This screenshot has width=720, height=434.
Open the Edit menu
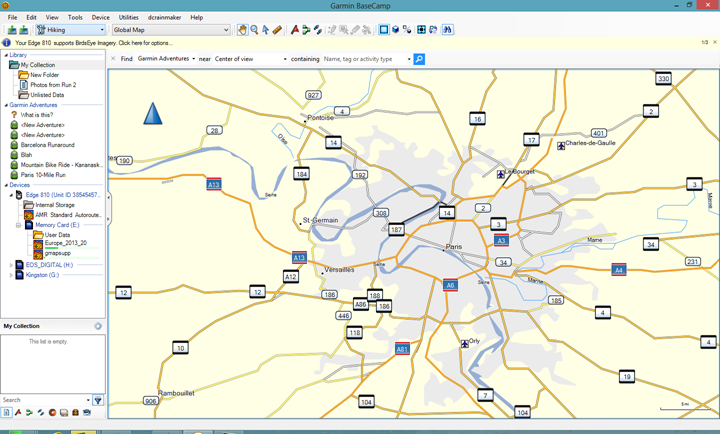click(x=31, y=17)
